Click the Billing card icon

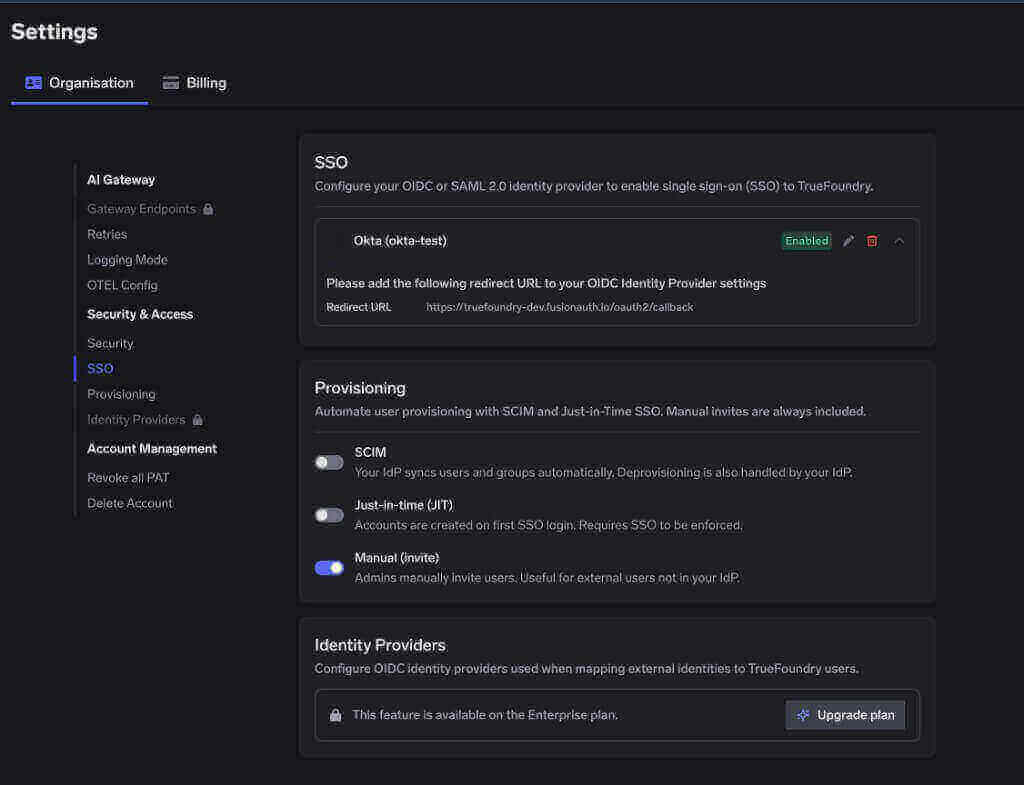(x=171, y=83)
